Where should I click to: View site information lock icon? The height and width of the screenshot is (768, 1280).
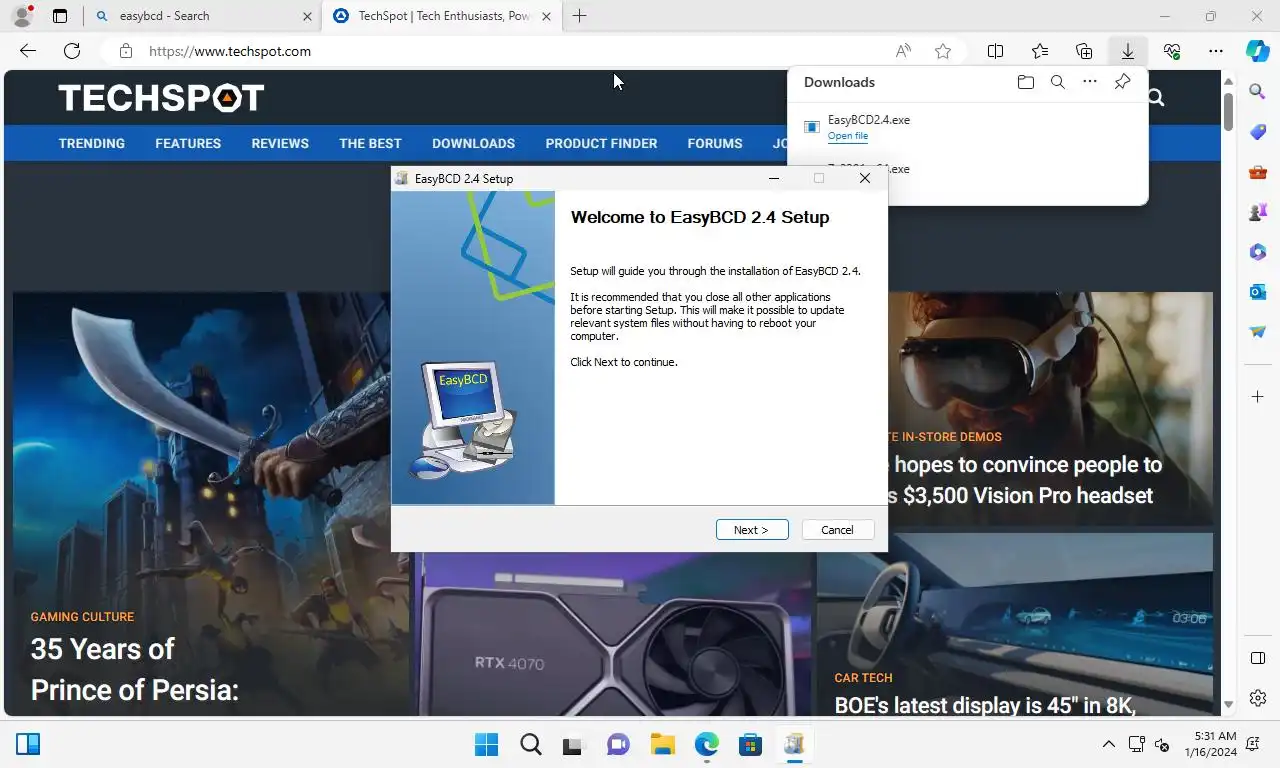[x=125, y=51]
